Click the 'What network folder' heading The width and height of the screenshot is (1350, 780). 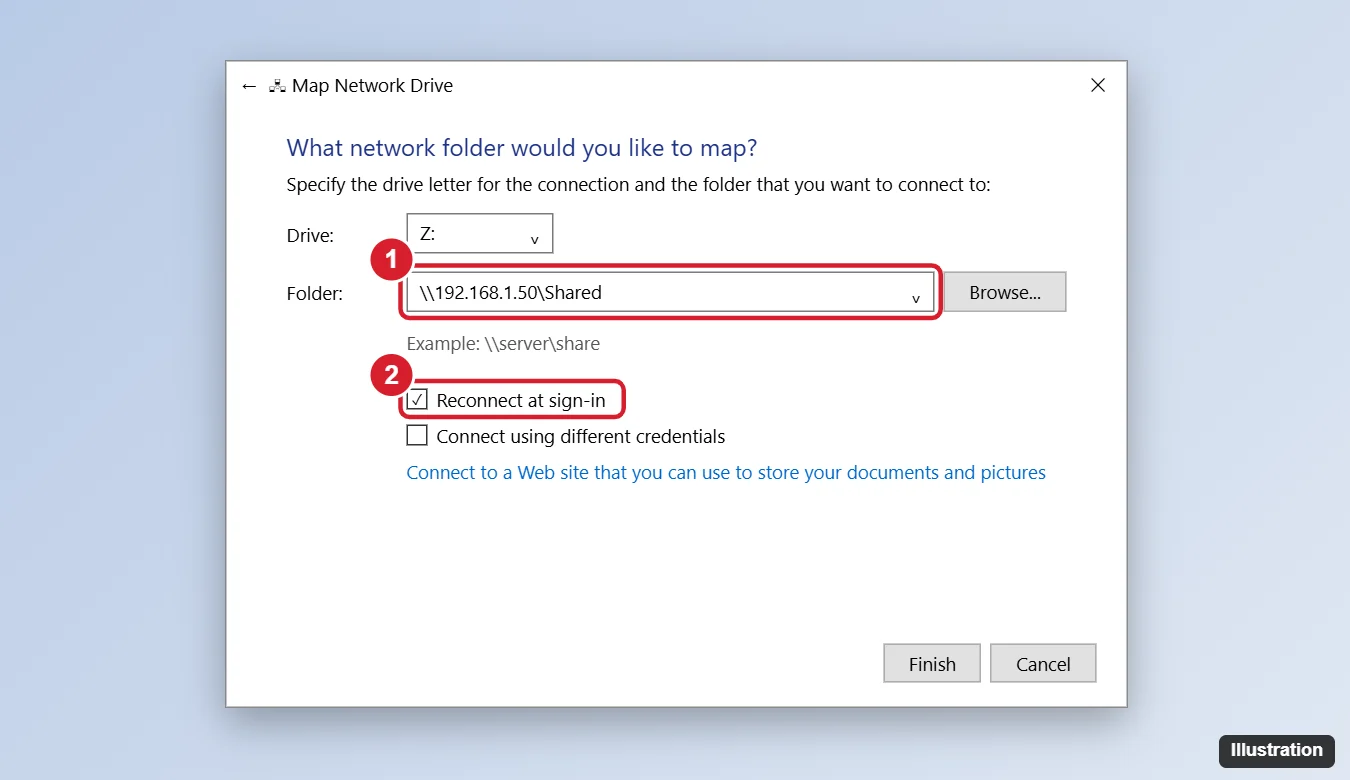522,148
